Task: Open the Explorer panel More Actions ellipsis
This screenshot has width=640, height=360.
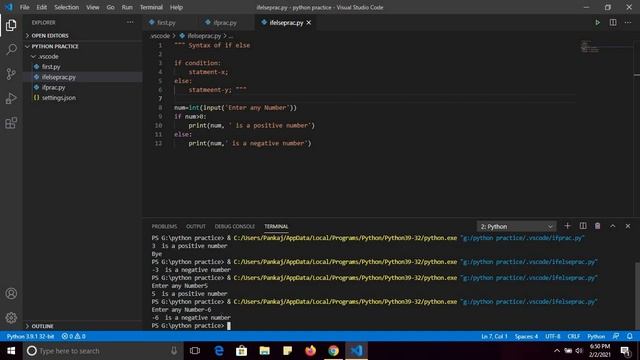Action: (130, 22)
